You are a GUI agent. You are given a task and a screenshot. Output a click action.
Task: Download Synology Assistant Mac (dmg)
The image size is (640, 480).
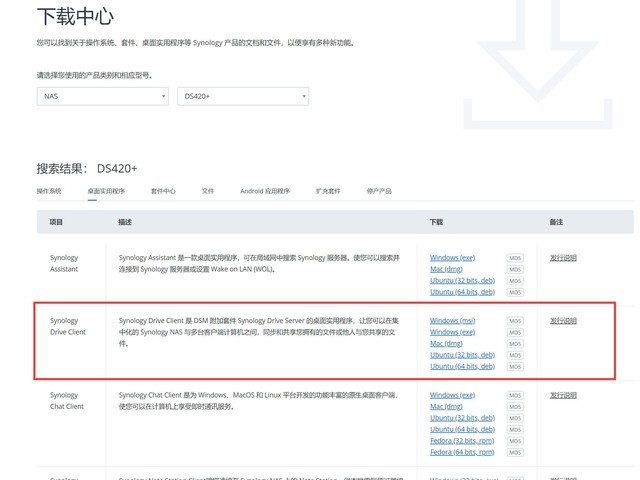point(446,269)
